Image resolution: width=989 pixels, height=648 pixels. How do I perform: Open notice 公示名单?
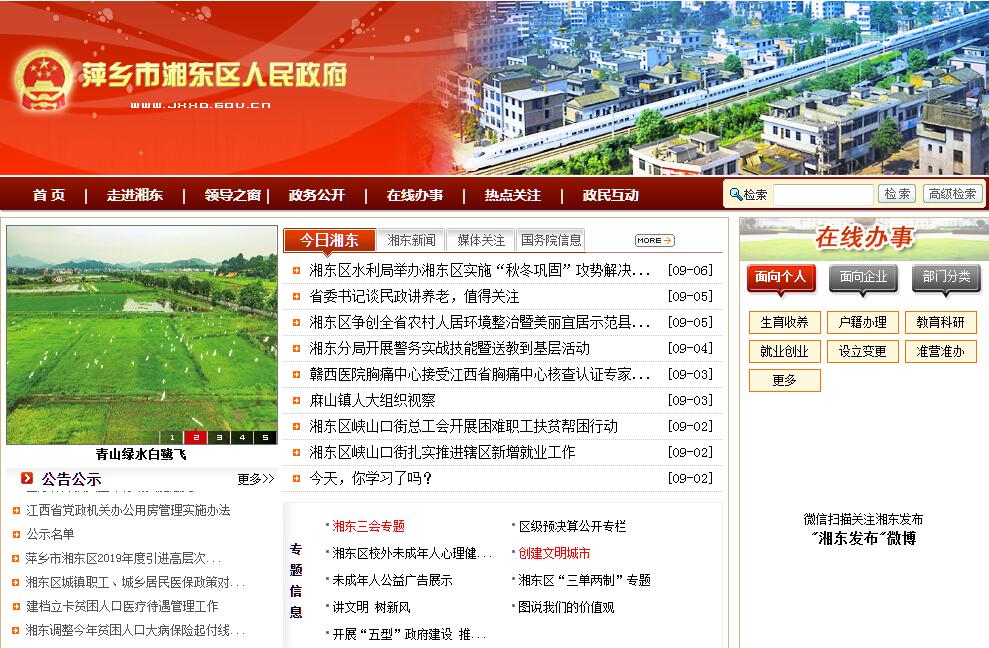tap(50, 534)
